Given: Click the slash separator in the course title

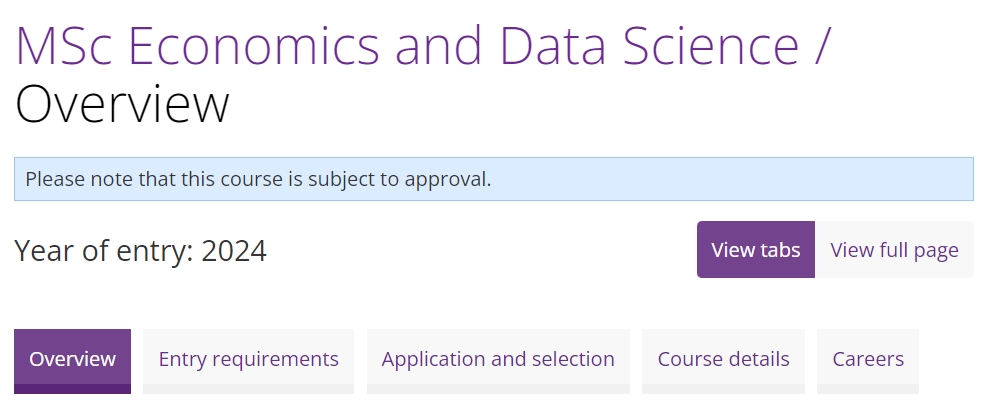Looking at the screenshot, I should tap(822, 45).
